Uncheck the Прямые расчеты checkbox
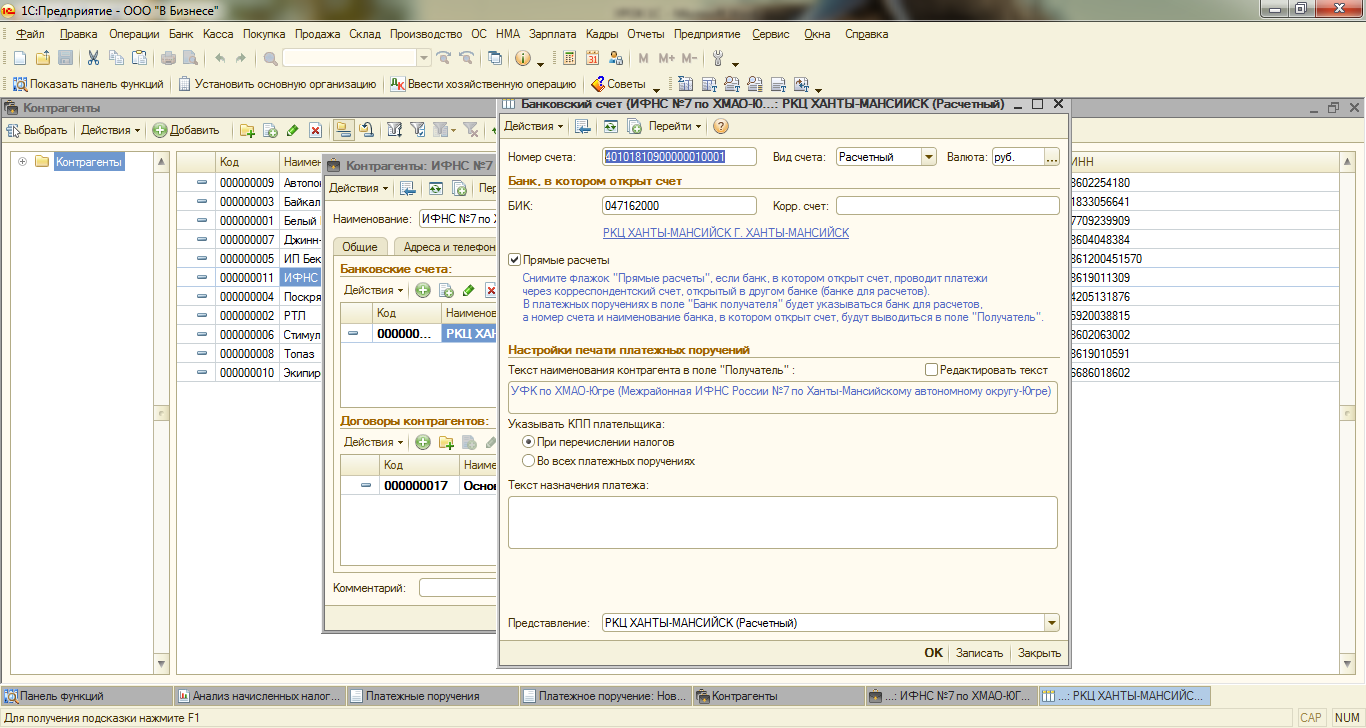The width and height of the screenshot is (1366, 728). [x=515, y=260]
